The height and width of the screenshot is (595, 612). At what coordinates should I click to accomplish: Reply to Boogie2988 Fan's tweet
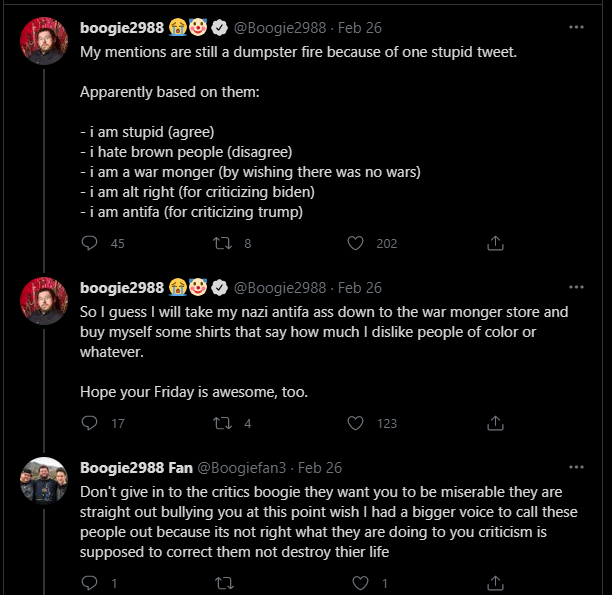(x=90, y=583)
